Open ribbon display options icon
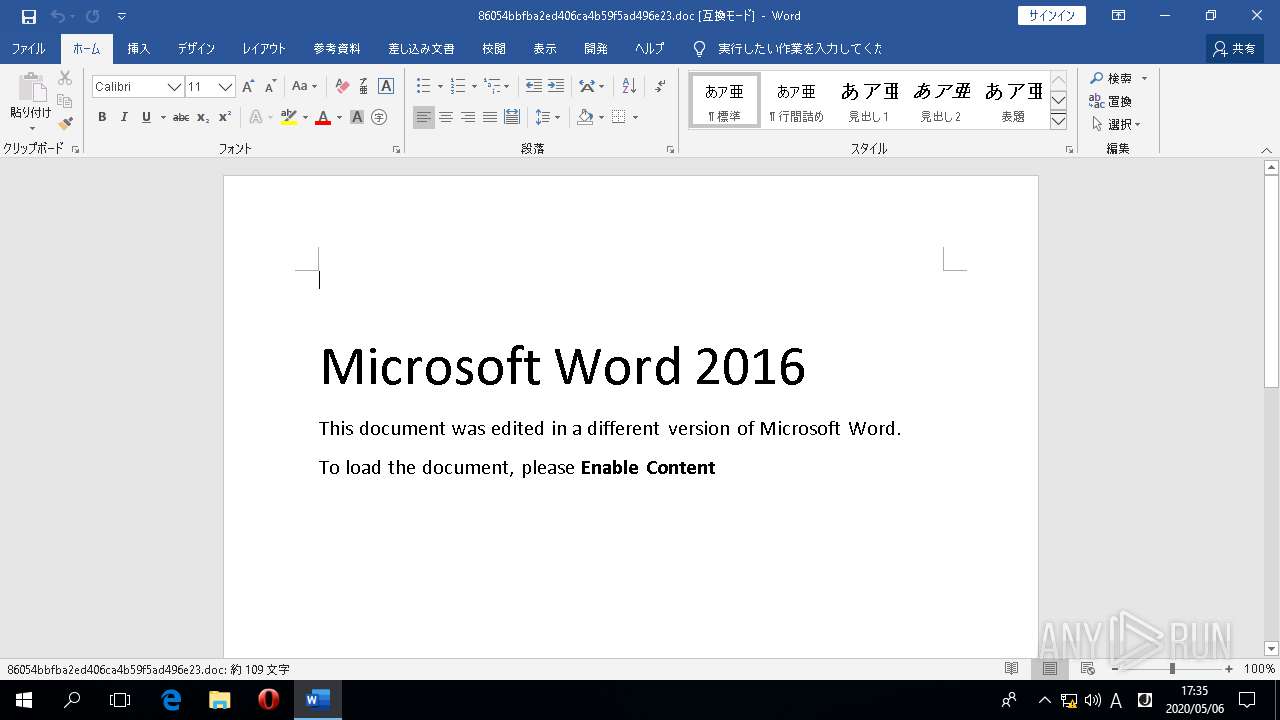This screenshot has height=720, width=1280. click(x=1119, y=16)
